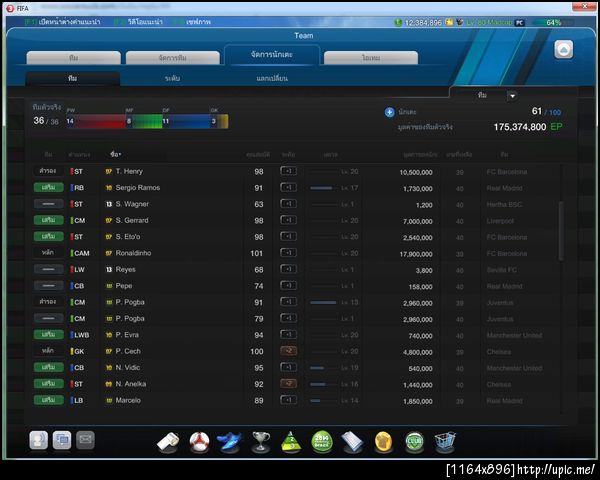The width and height of the screenshot is (600, 480).
Task: Click the +1 grade badge for Pepe
Action: point(289,286)
